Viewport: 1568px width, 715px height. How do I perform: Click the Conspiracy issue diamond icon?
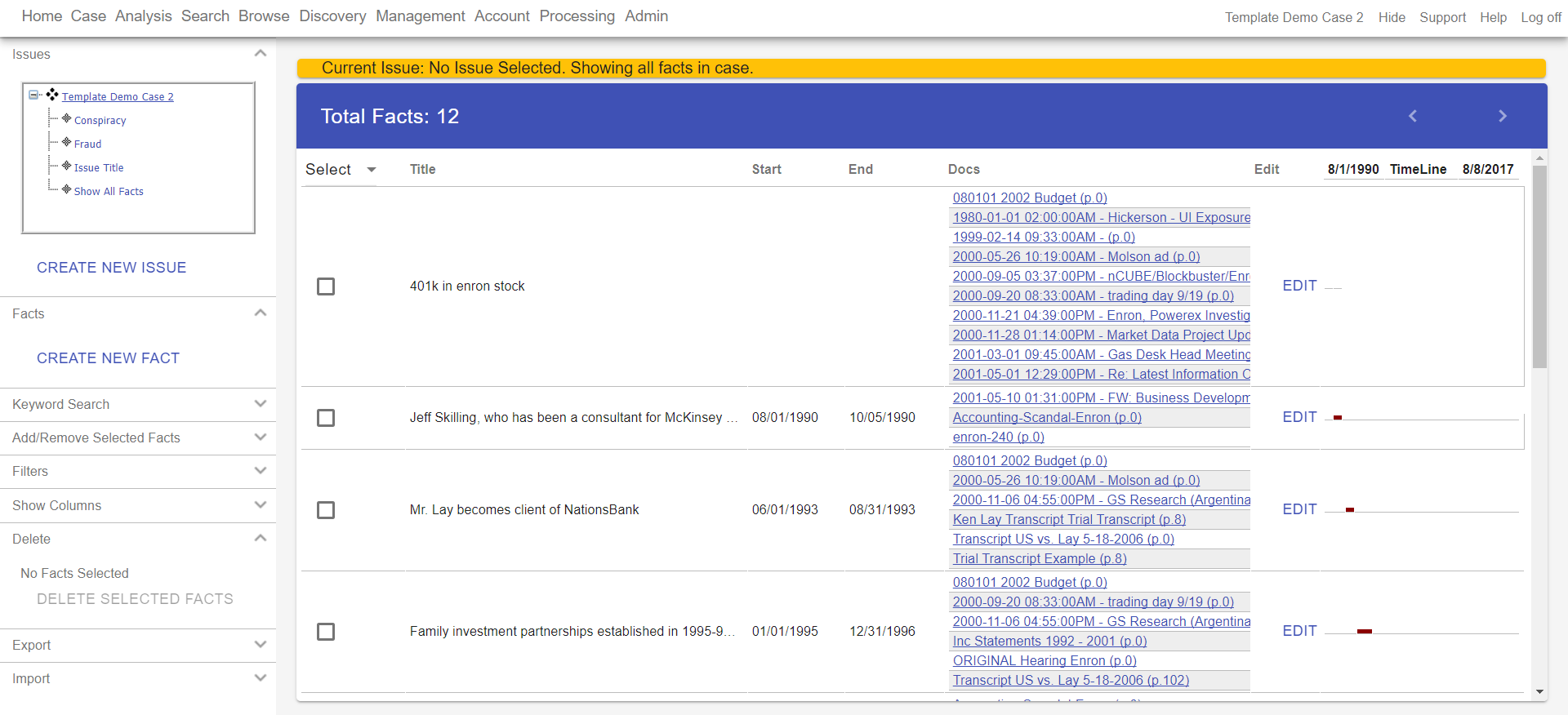tap(67, 118)
